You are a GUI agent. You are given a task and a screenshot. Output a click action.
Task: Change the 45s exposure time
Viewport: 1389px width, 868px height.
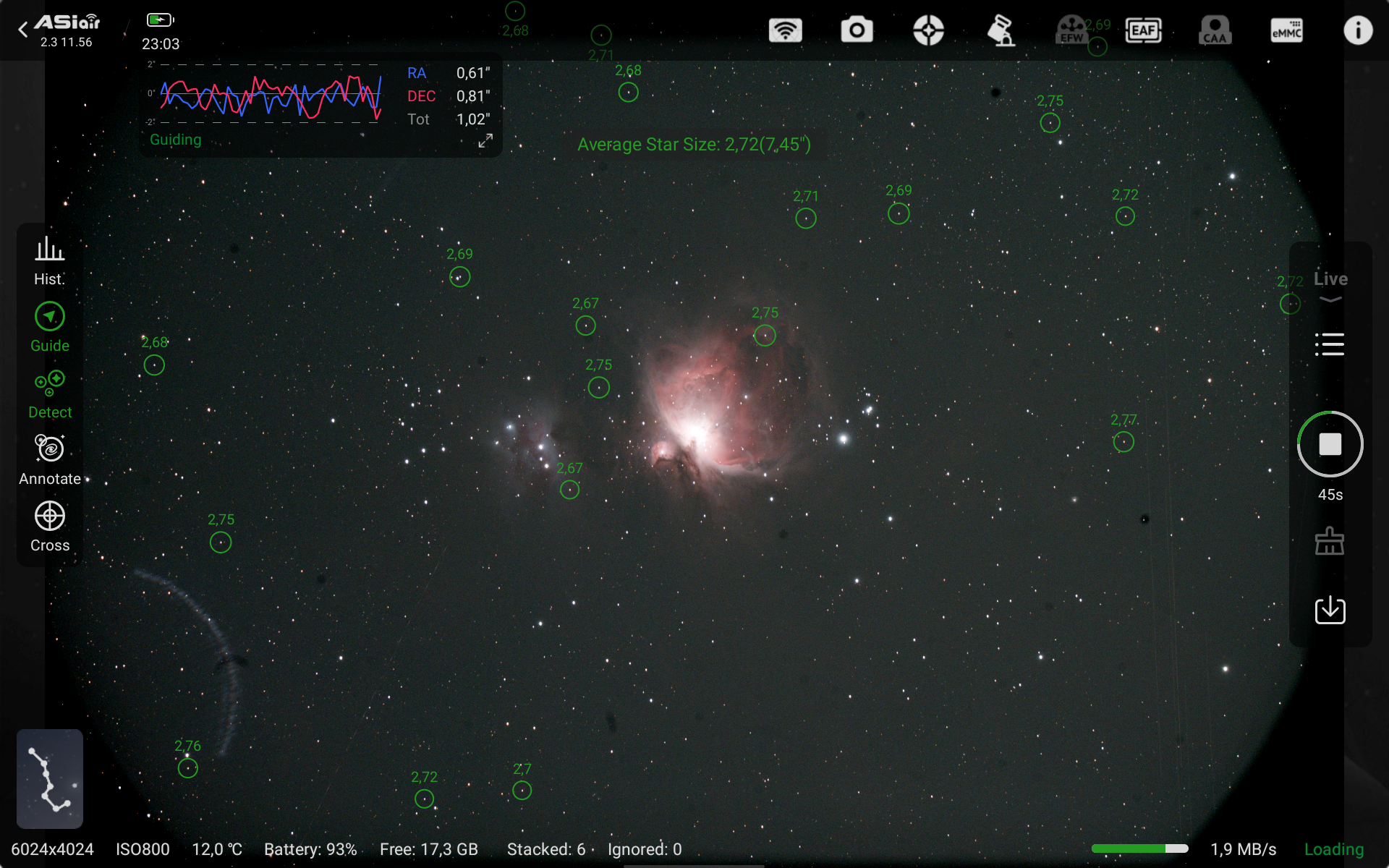tap(1330, 495)
